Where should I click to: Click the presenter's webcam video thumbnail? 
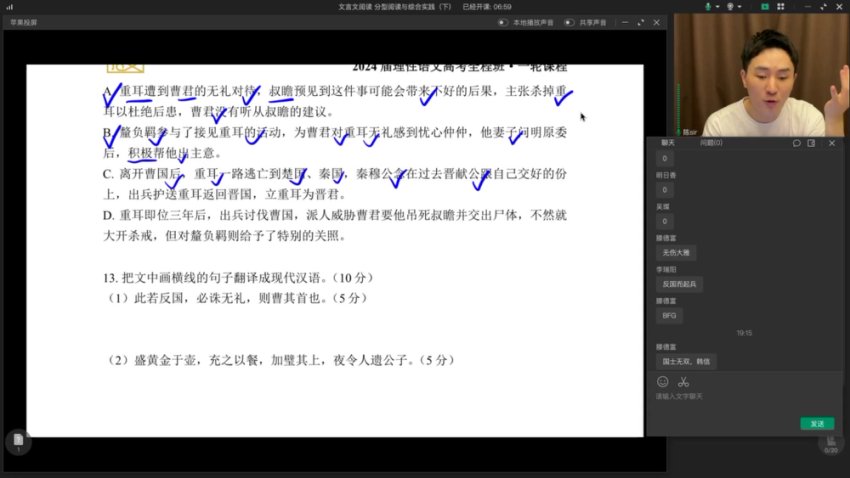pos(760,75)
